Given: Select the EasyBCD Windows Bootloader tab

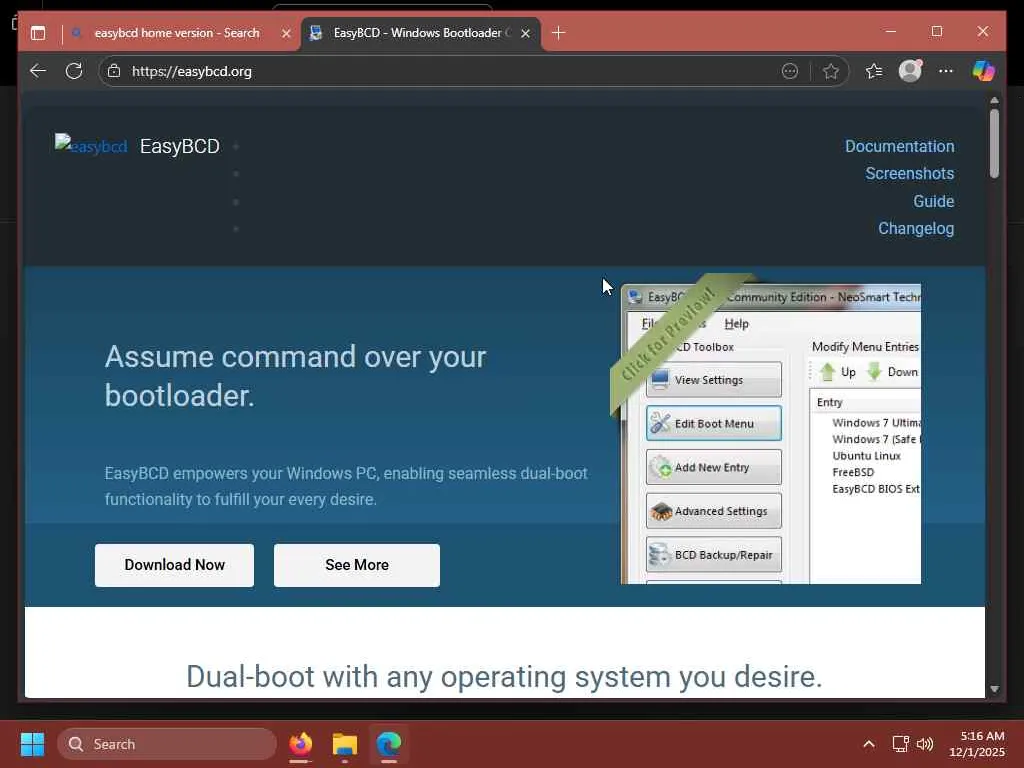Looking at the screenshot, I should (x=418, y=33).
